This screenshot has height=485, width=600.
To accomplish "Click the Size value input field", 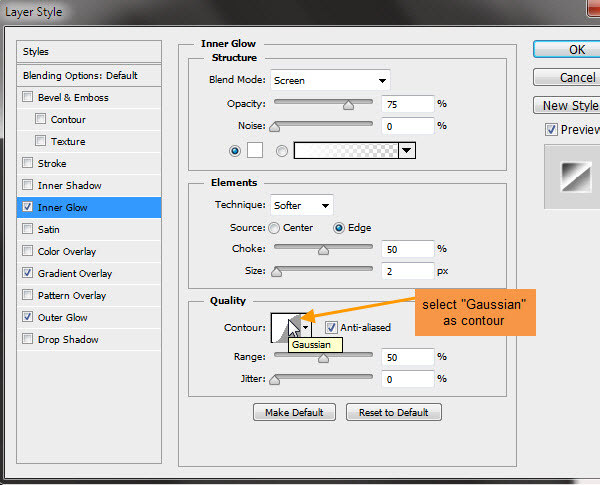I will [408, 270].
